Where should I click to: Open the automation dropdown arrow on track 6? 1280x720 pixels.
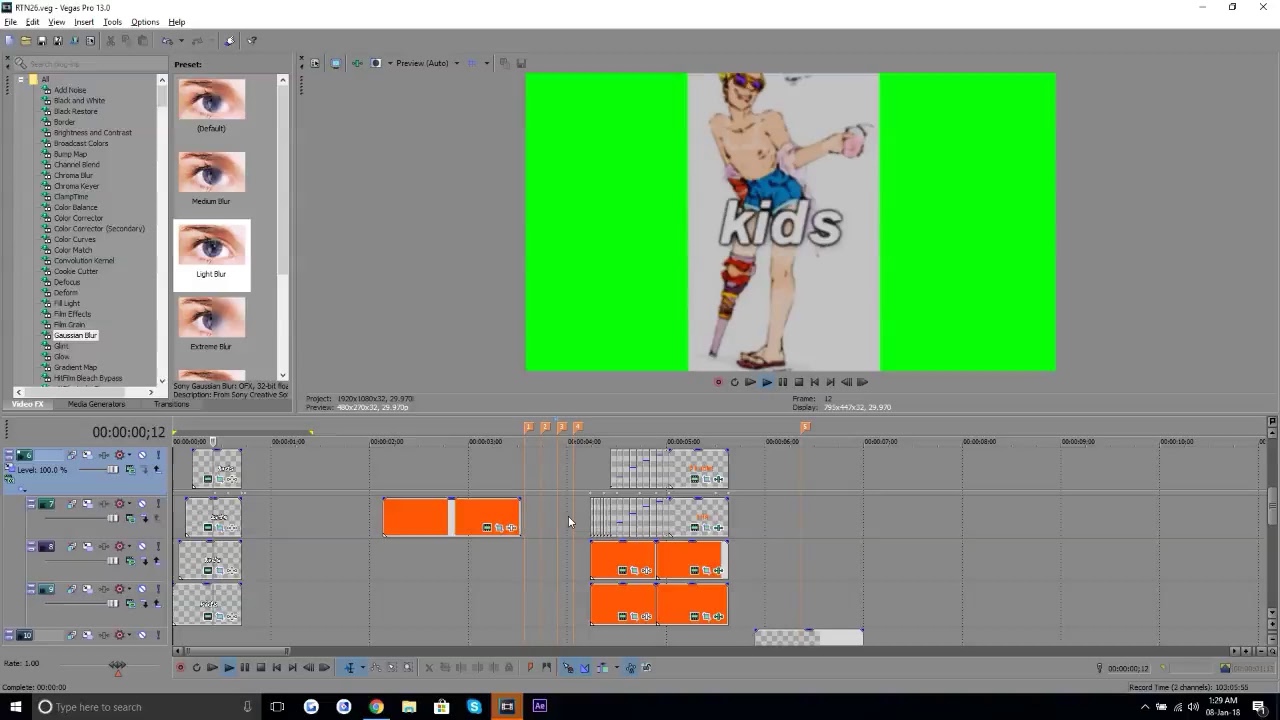(129, 455)
